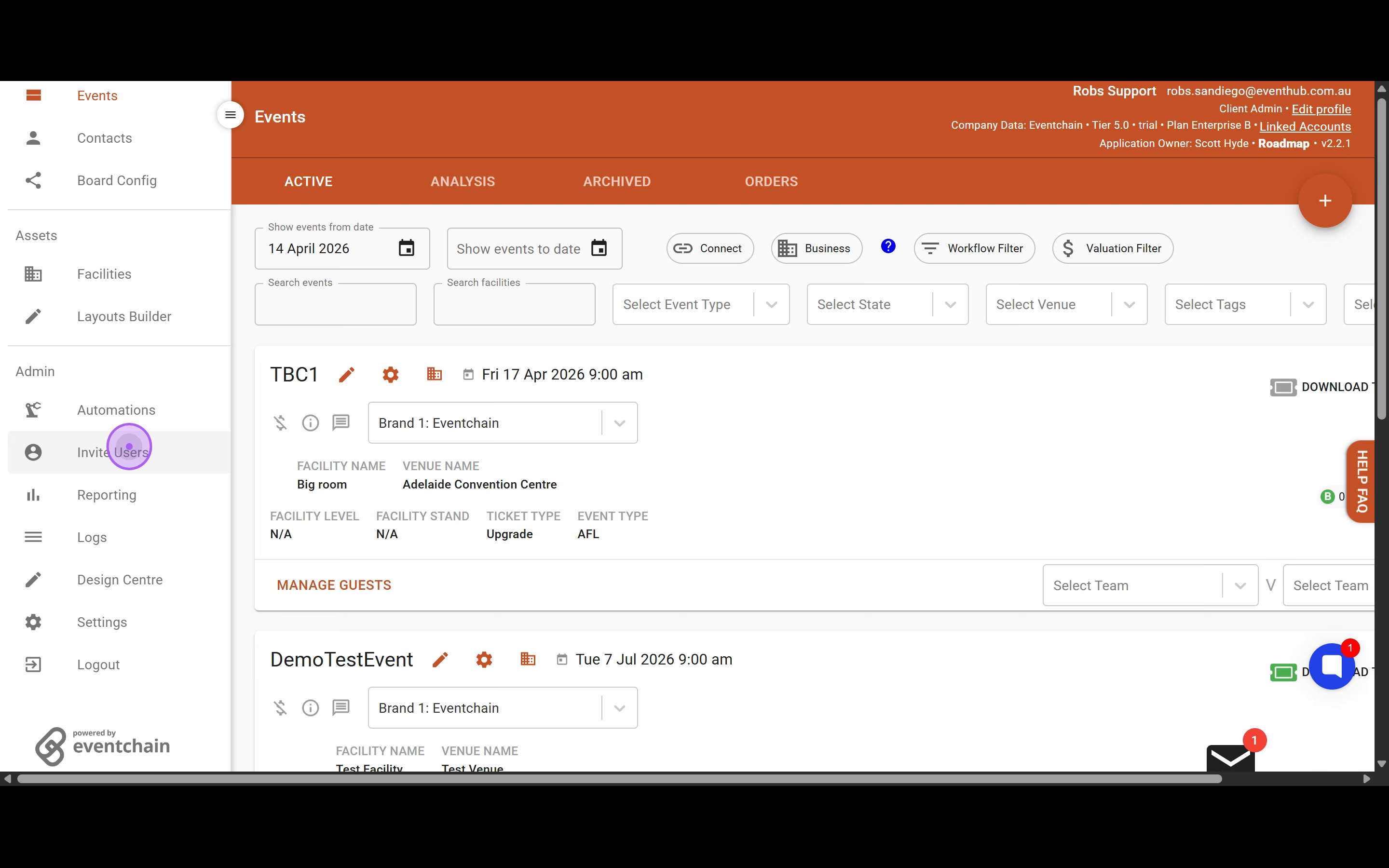Image resolution: width=1389 pixels, height=868 pixels.
Task: Open the blue chat widget
Action: point(1332,666)
